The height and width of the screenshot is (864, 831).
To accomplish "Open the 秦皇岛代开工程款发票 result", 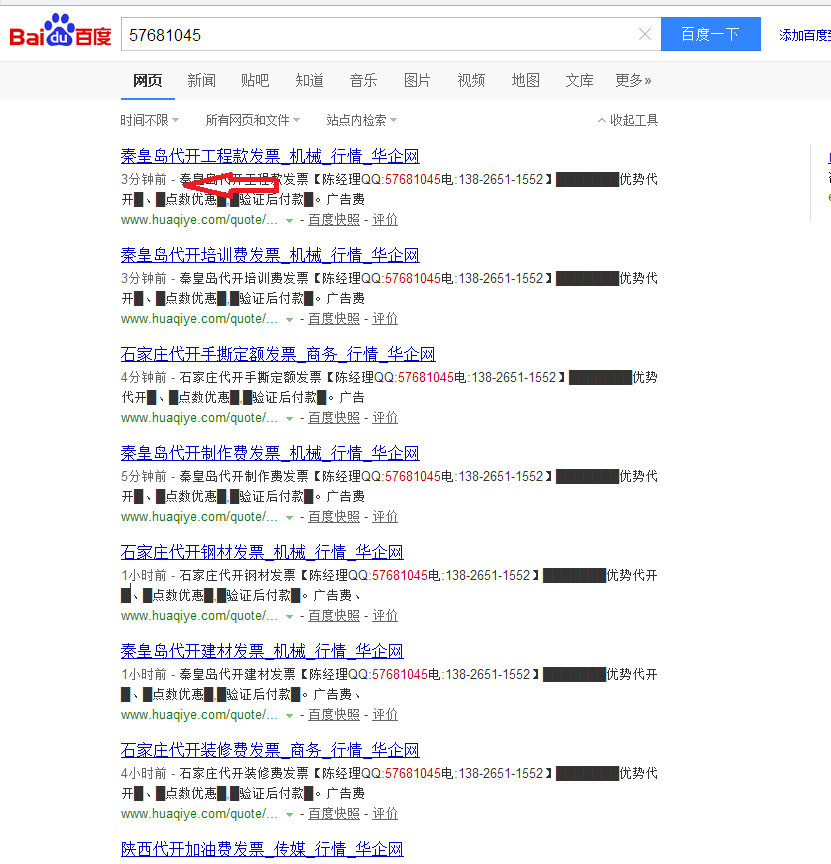I will [268, 156].
